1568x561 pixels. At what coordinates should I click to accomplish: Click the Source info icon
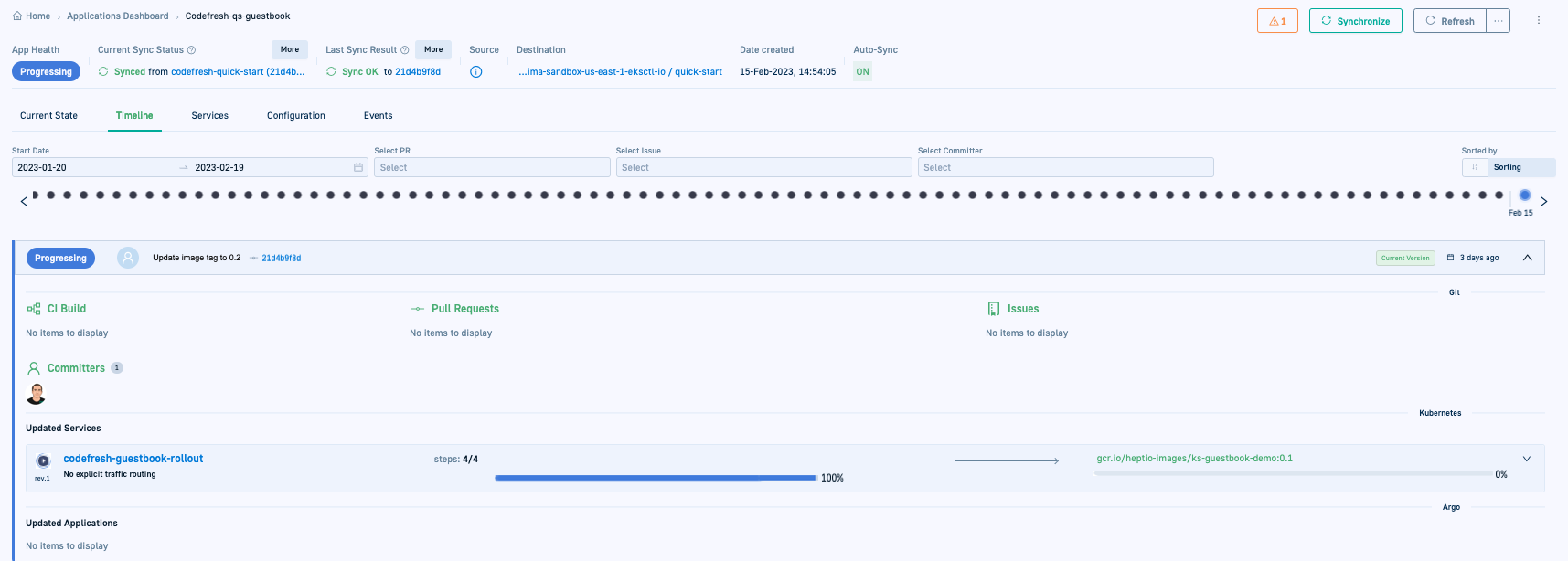point(475,72)
